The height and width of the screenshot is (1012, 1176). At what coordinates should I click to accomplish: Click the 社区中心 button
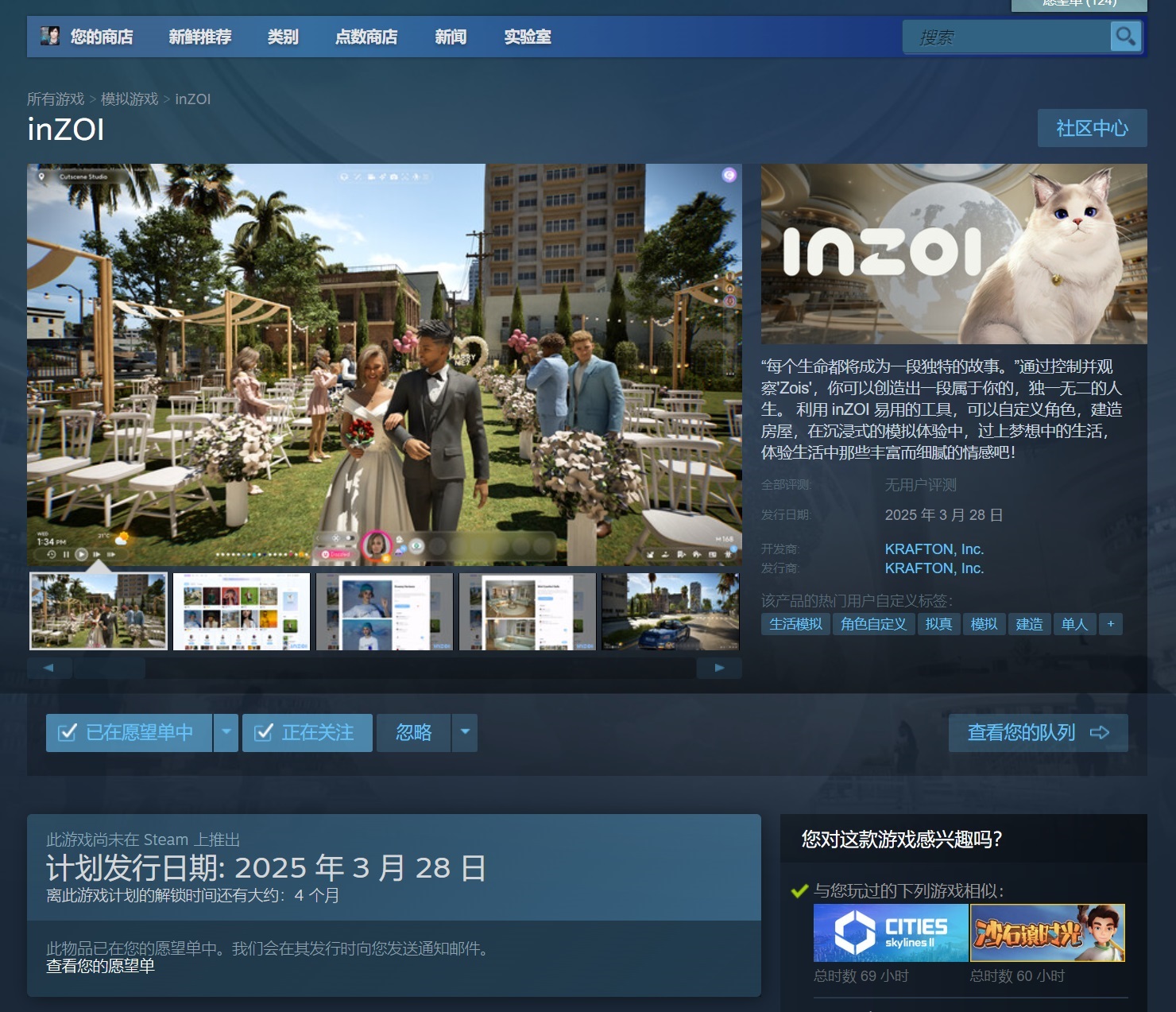(1092, 128)
